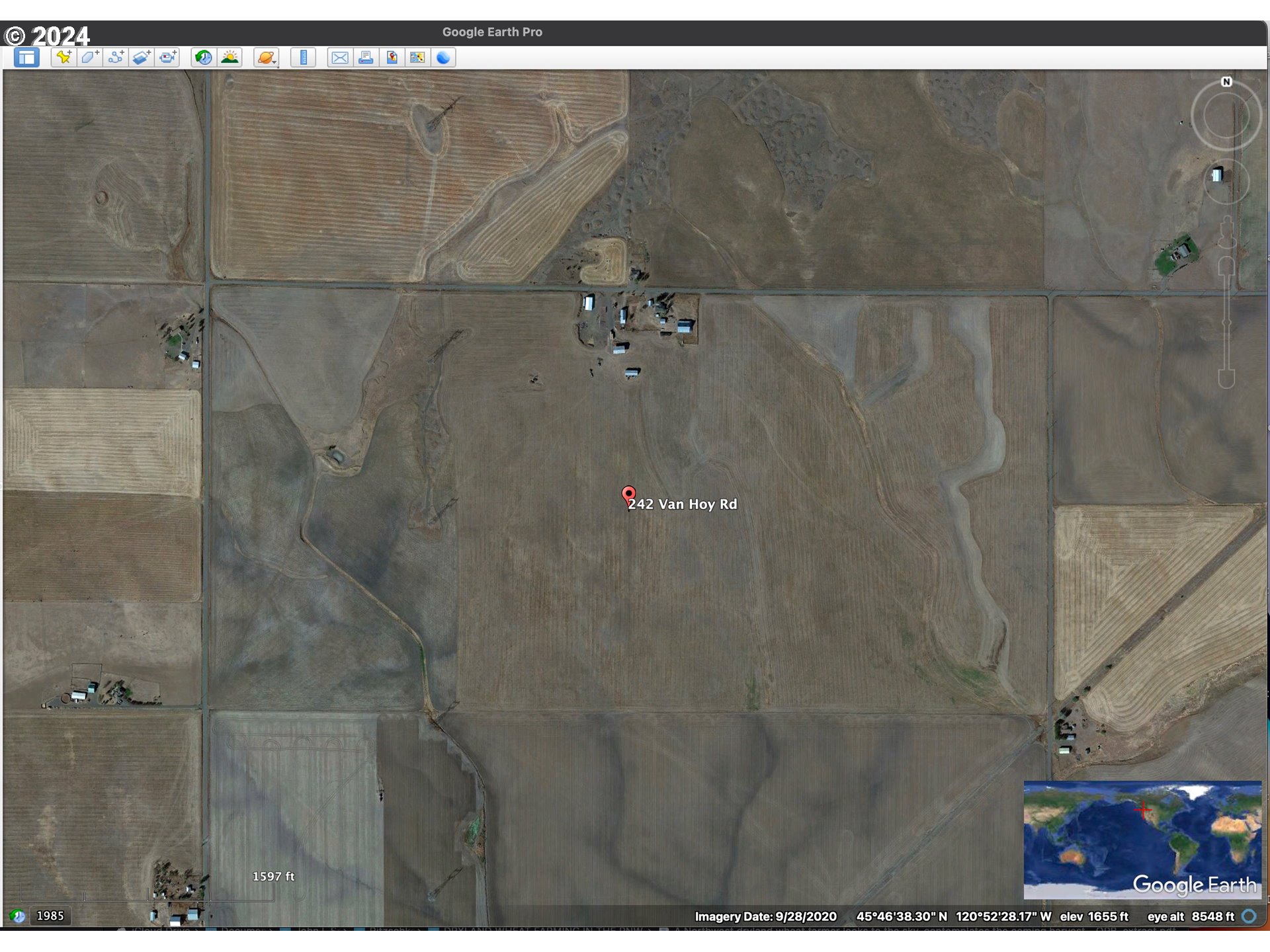The width and height of the screenshot is (1270, 952).
Task: Click the Record a Tour camera icon
Action: tap(168, 58)
